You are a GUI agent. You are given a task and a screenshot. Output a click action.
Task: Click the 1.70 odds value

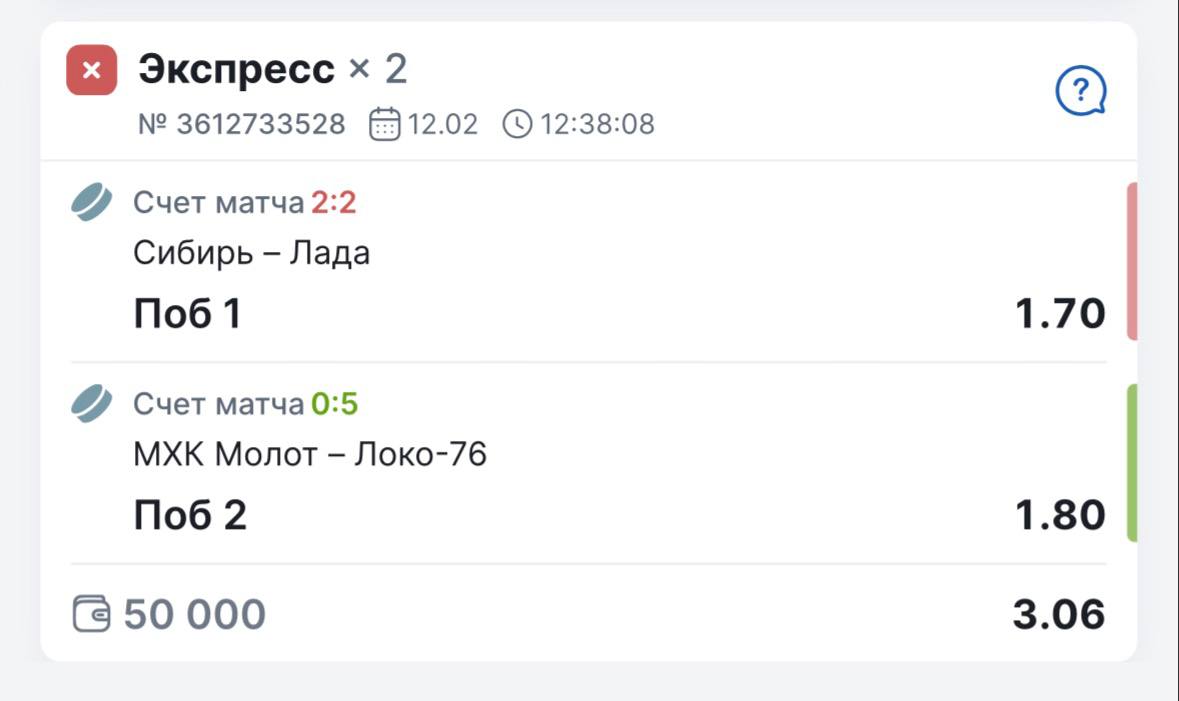[1060, 315]
